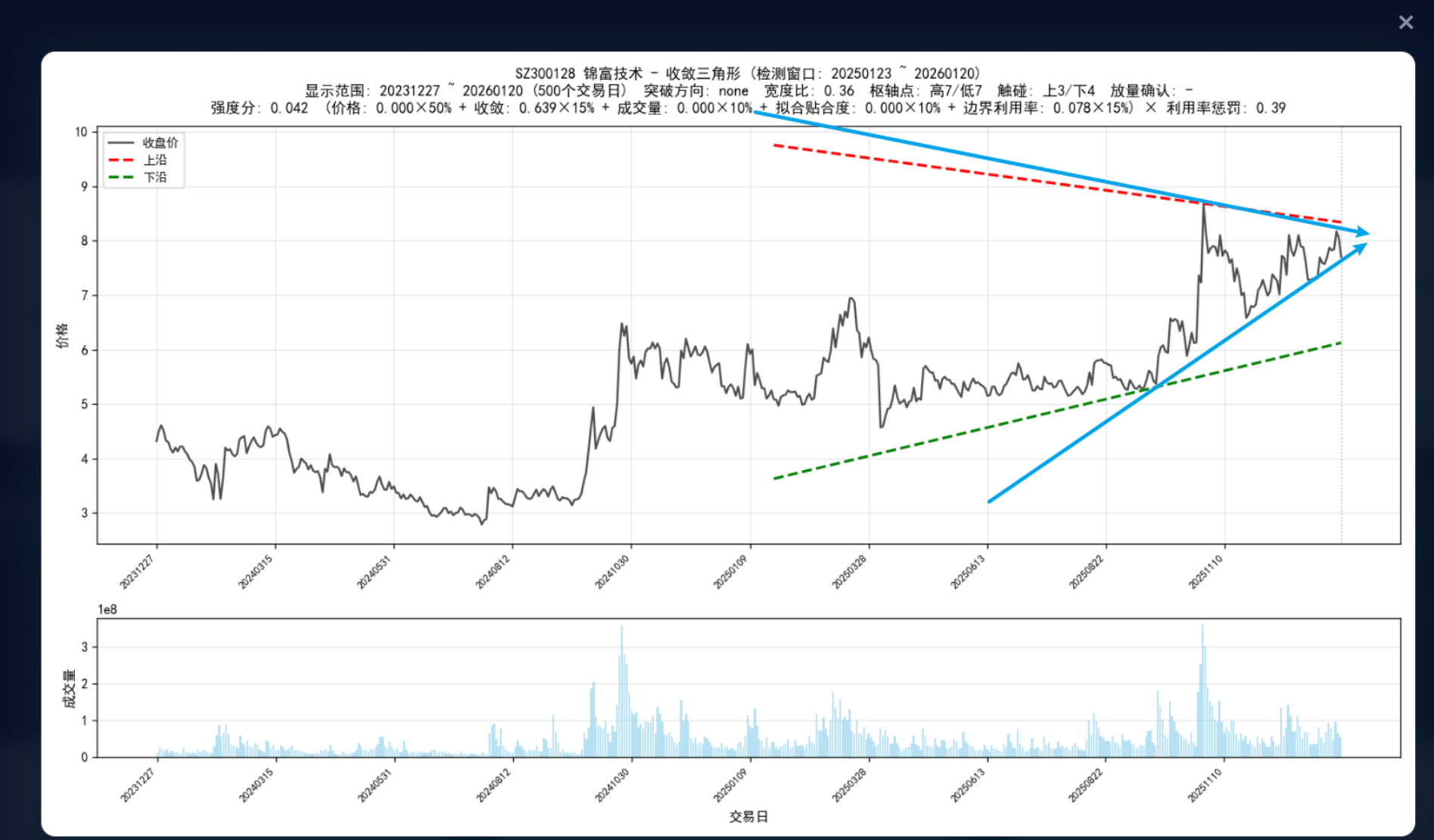Click the left end of green dashed 下沿 line
The image size is (1434, 840).
pos(775,478)
